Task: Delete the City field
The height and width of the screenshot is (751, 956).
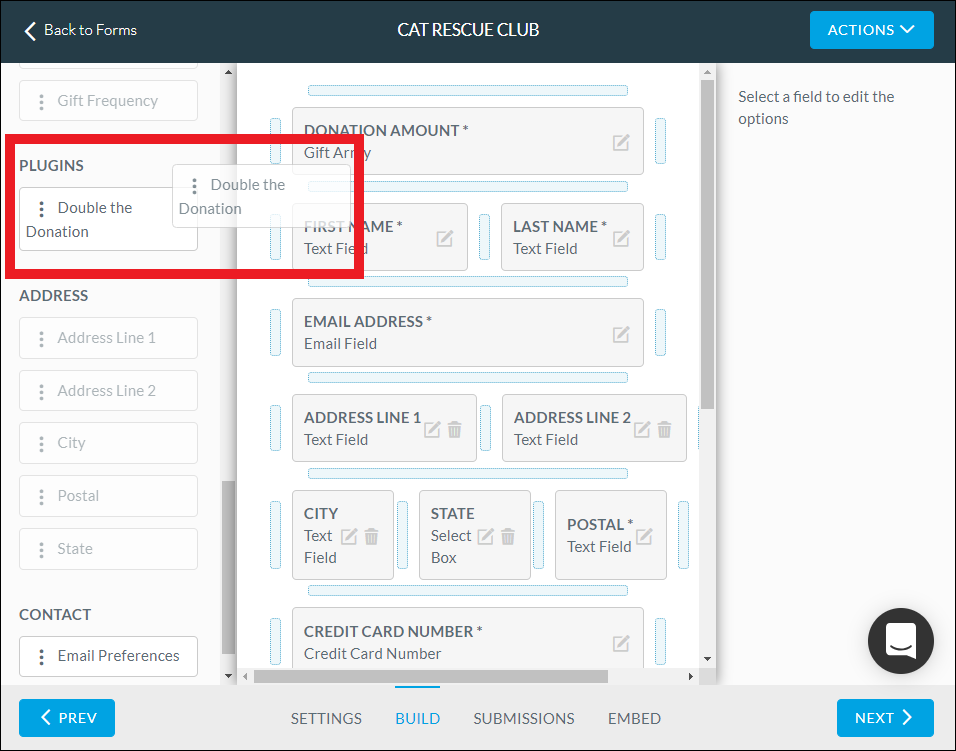Action: click(371, 536)
